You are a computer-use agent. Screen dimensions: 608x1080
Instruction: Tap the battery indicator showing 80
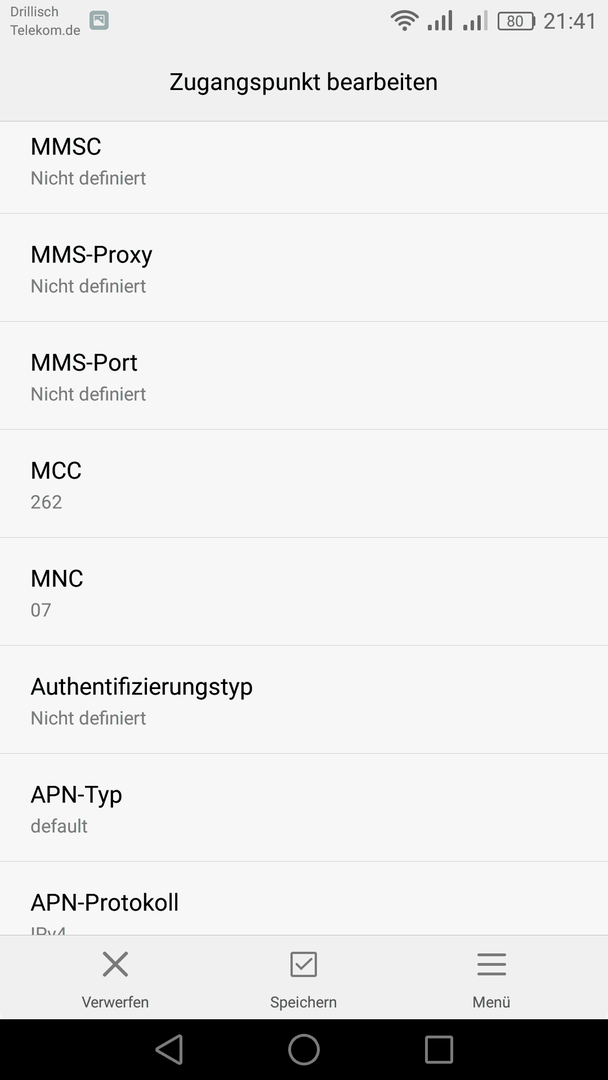click(x=516, y=21)
